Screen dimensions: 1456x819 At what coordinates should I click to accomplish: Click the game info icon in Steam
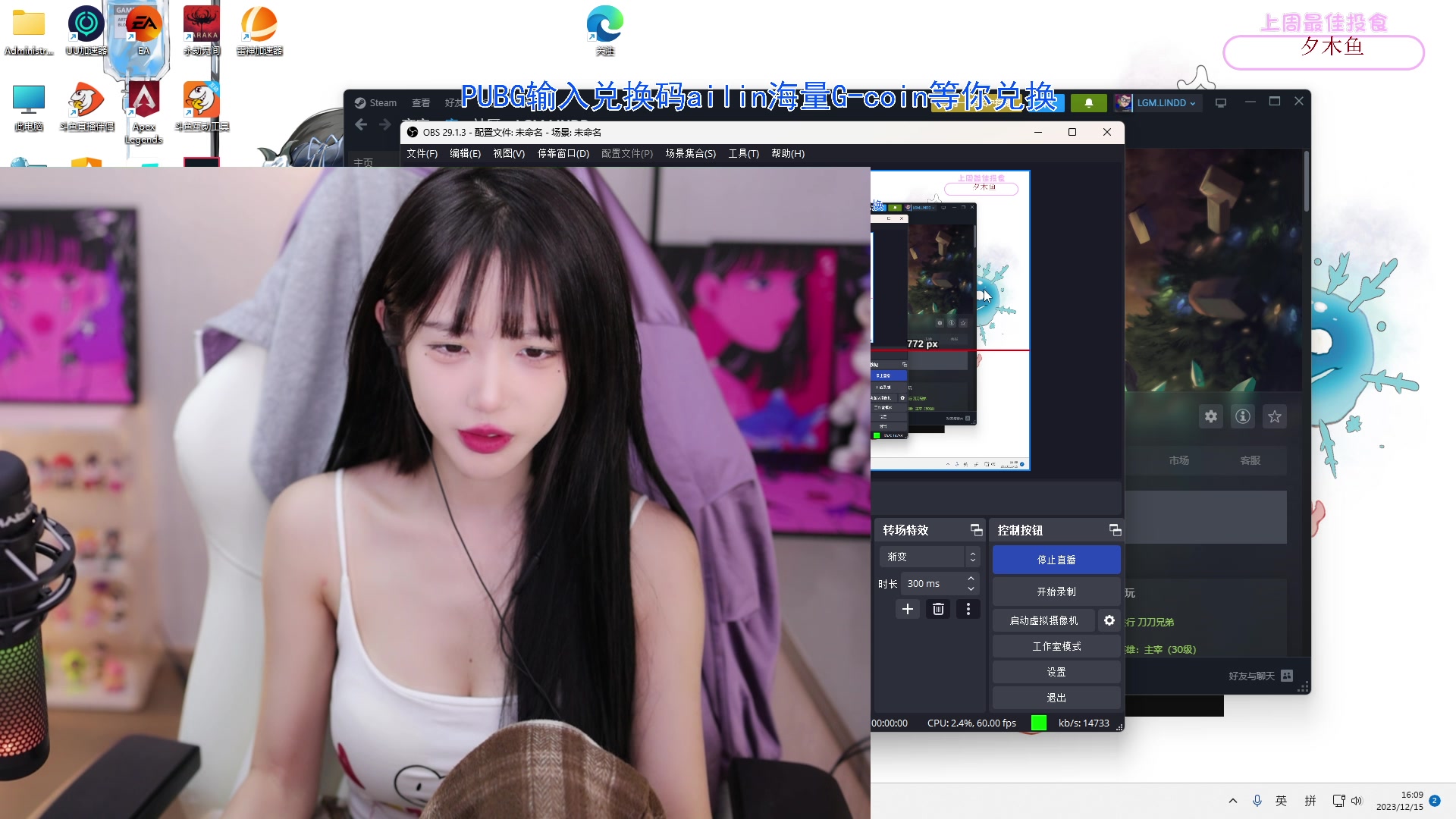coord(1243,416)
